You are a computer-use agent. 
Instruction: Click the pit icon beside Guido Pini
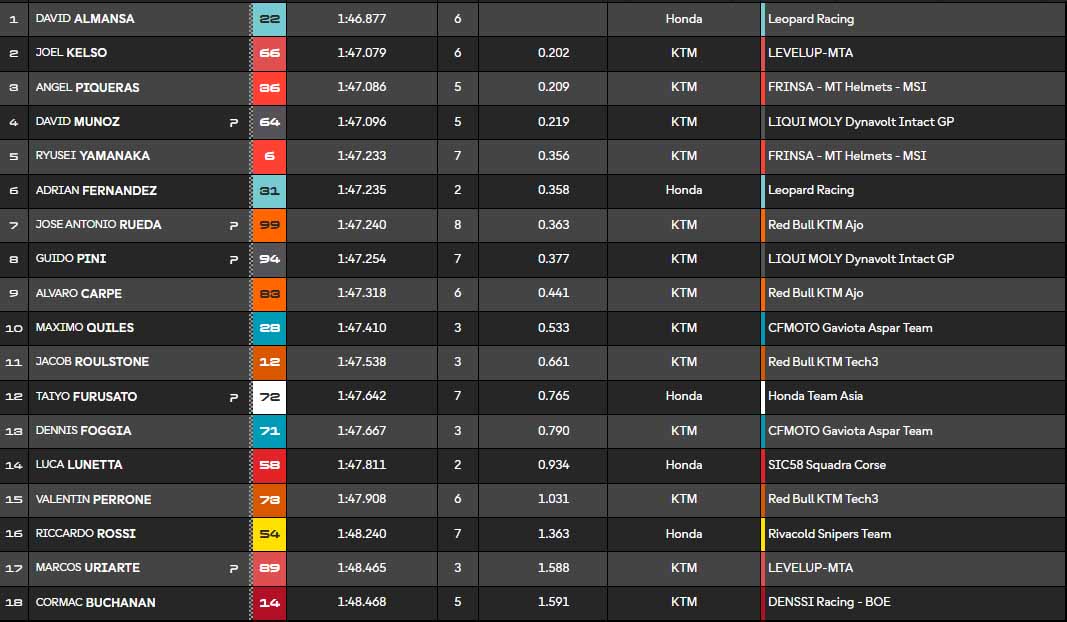234,259
